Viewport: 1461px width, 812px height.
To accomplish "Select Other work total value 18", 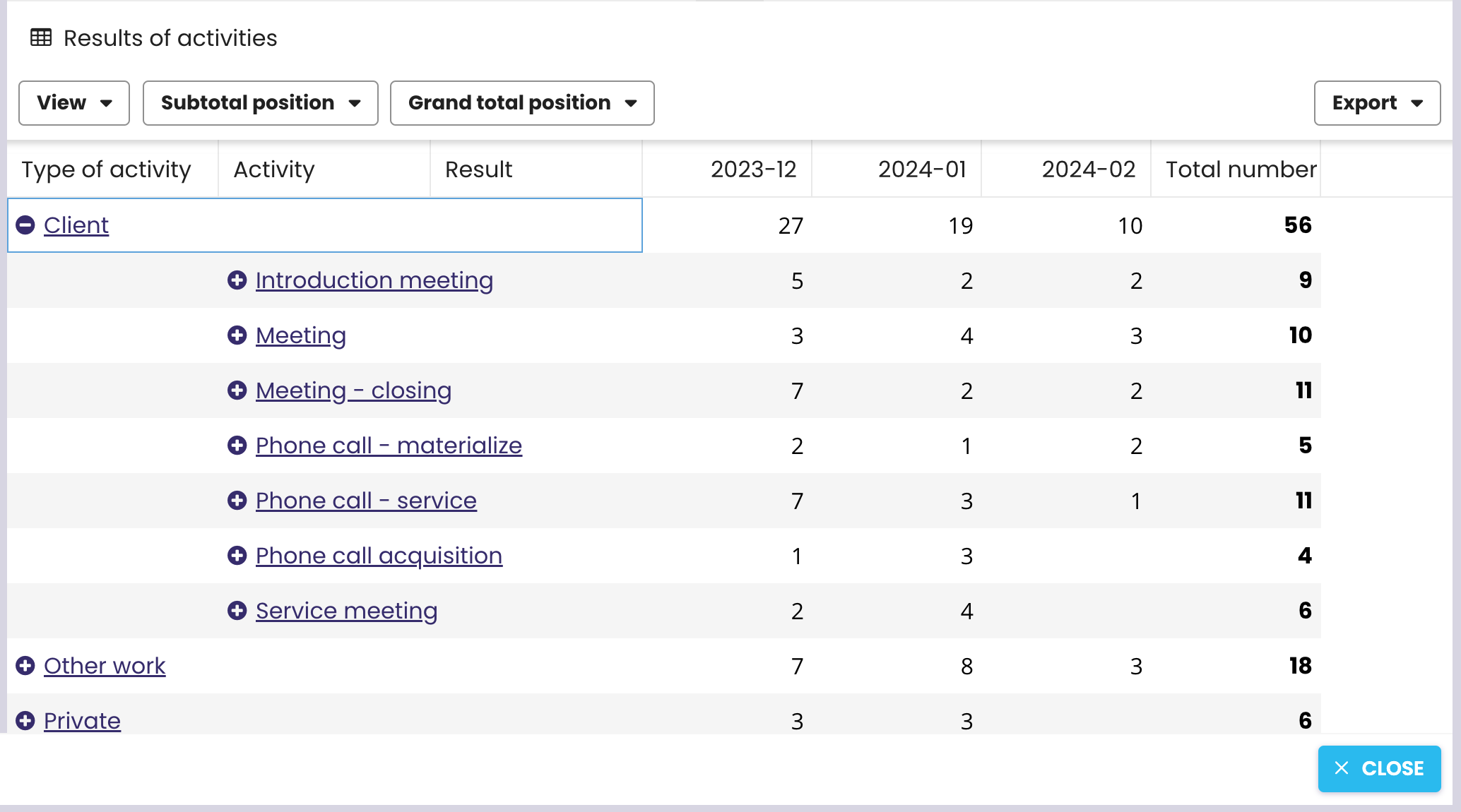I will click(1300, 666).
